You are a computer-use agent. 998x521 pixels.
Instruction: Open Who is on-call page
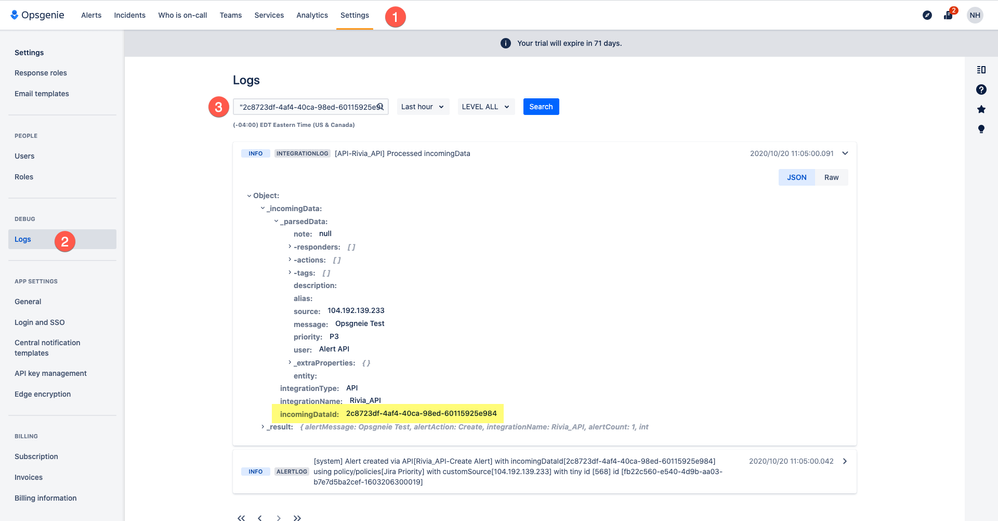click(x=183, y=15)
